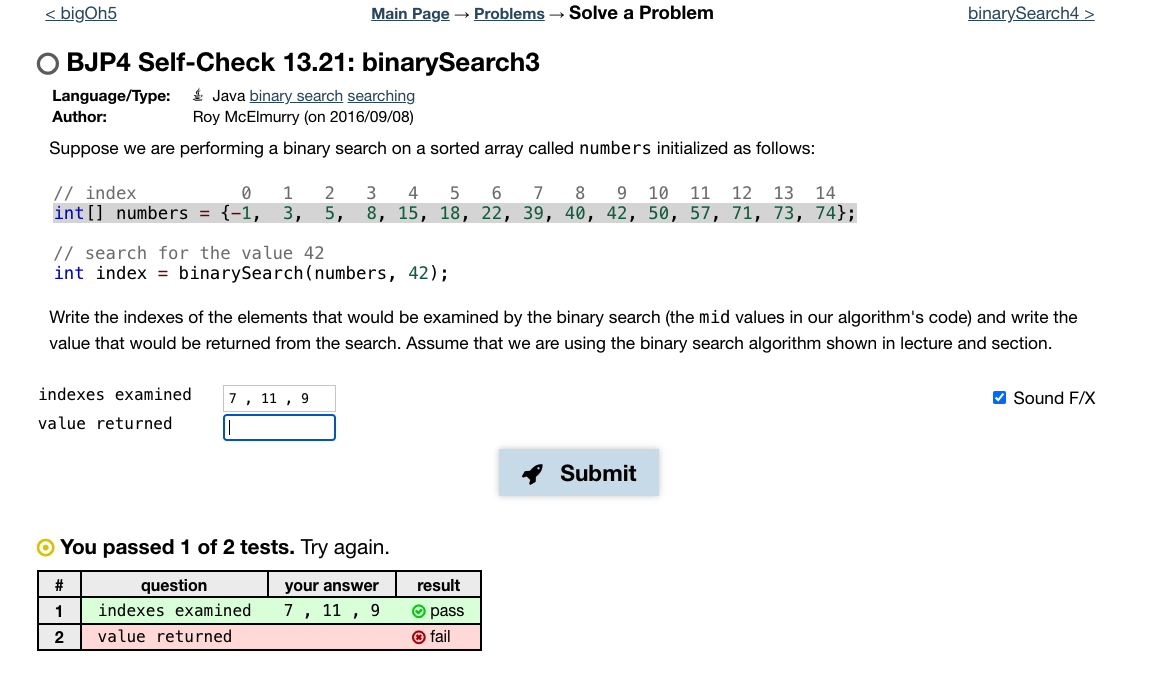Viewport: 1174px width, 689px height.
Task: Disable the Sound F/X checkbox
Action: [x=999, y=397]
